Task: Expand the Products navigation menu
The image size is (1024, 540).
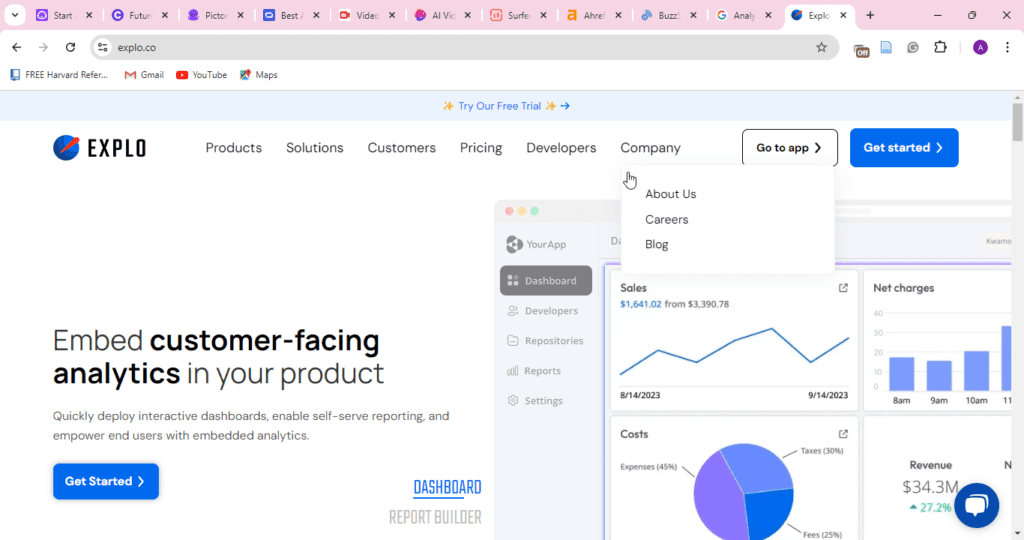Action: [x=233, y=148]
